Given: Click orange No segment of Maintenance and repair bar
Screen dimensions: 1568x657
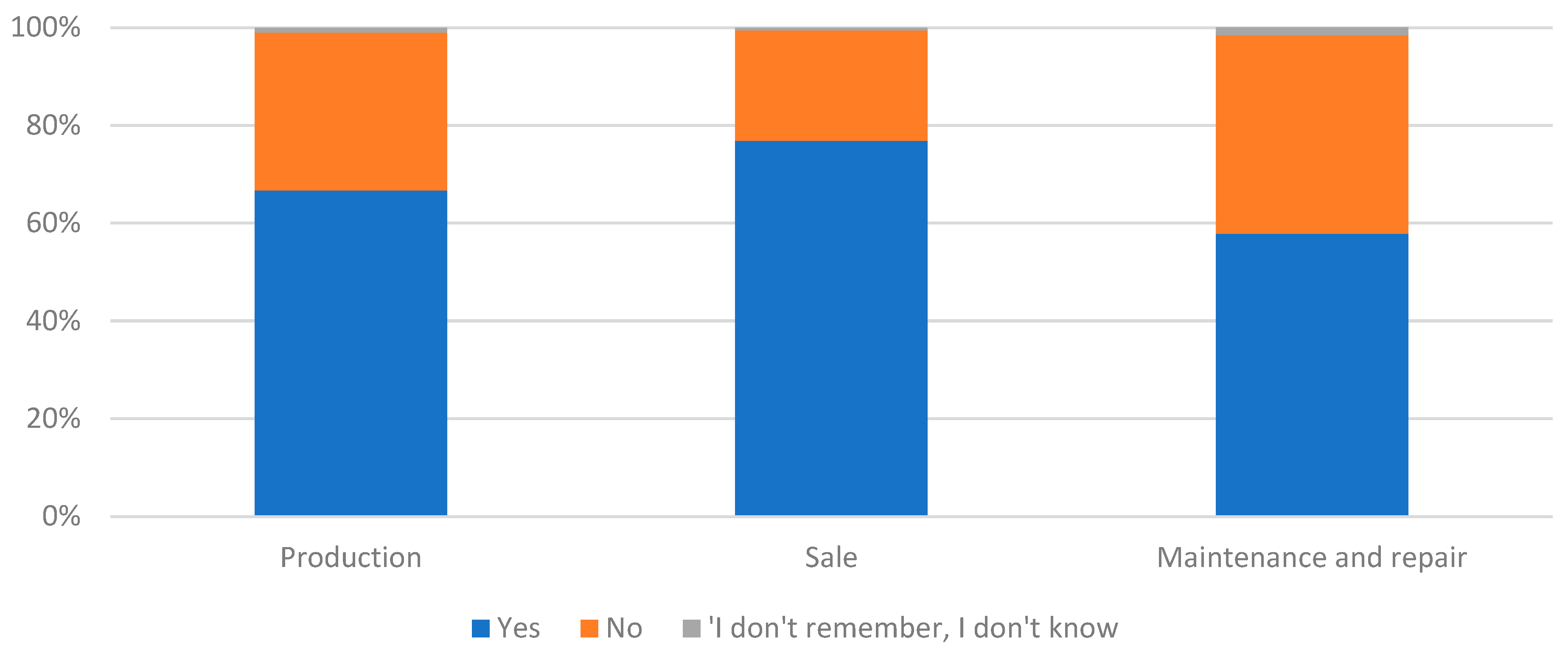Looking at the screenshot, I should (1312, 134).
